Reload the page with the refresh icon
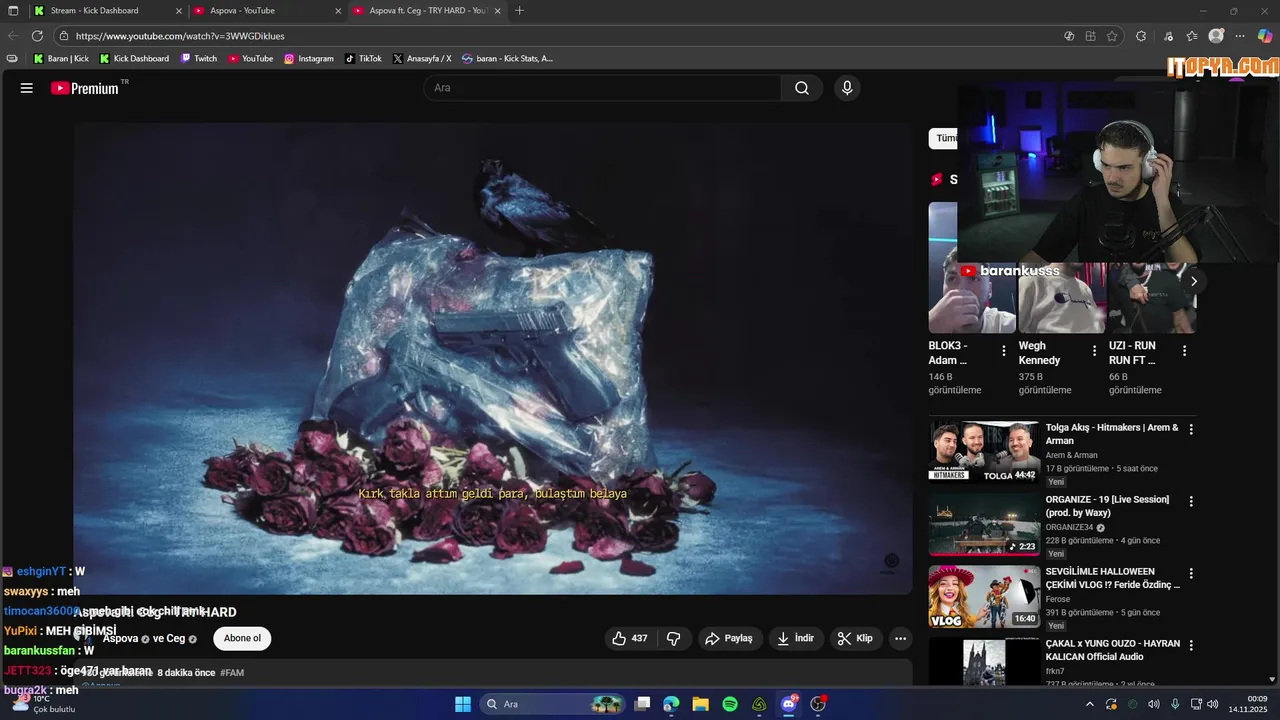 [x=37, y=36]
